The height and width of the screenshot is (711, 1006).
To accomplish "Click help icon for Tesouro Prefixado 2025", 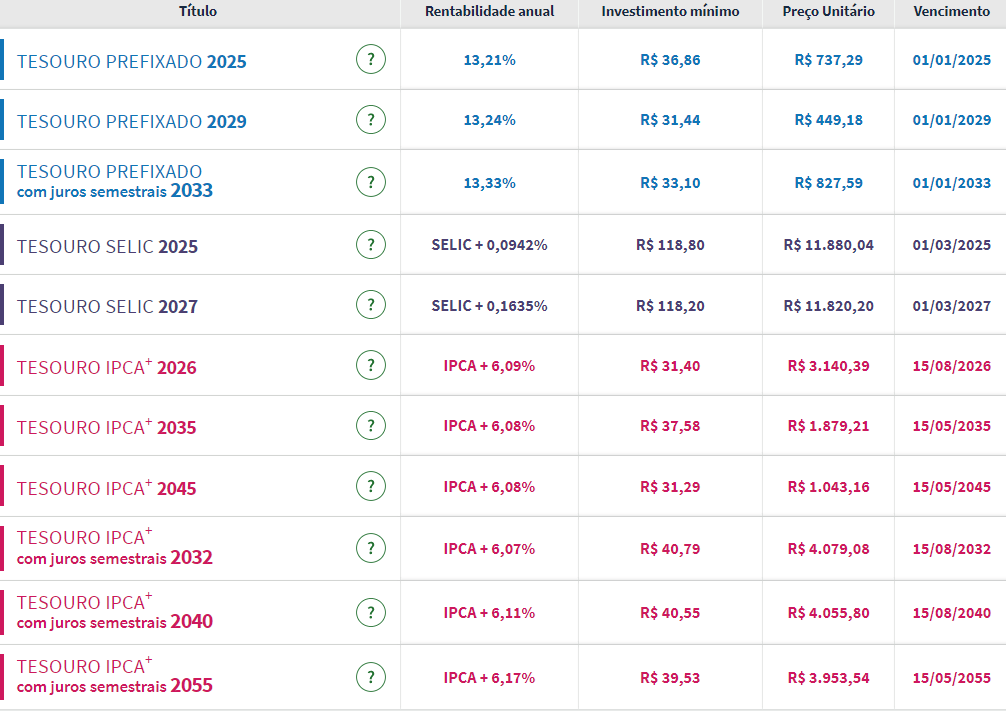I will (370, 60).
